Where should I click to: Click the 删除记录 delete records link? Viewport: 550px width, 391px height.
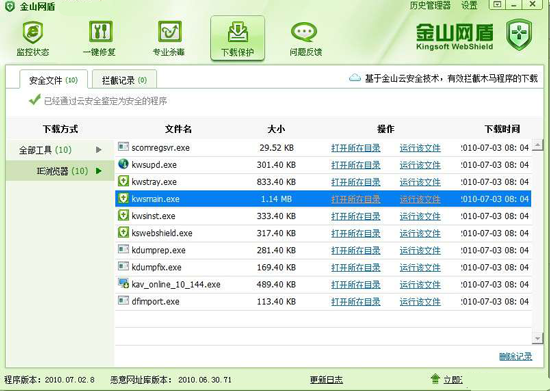point(515,357)
